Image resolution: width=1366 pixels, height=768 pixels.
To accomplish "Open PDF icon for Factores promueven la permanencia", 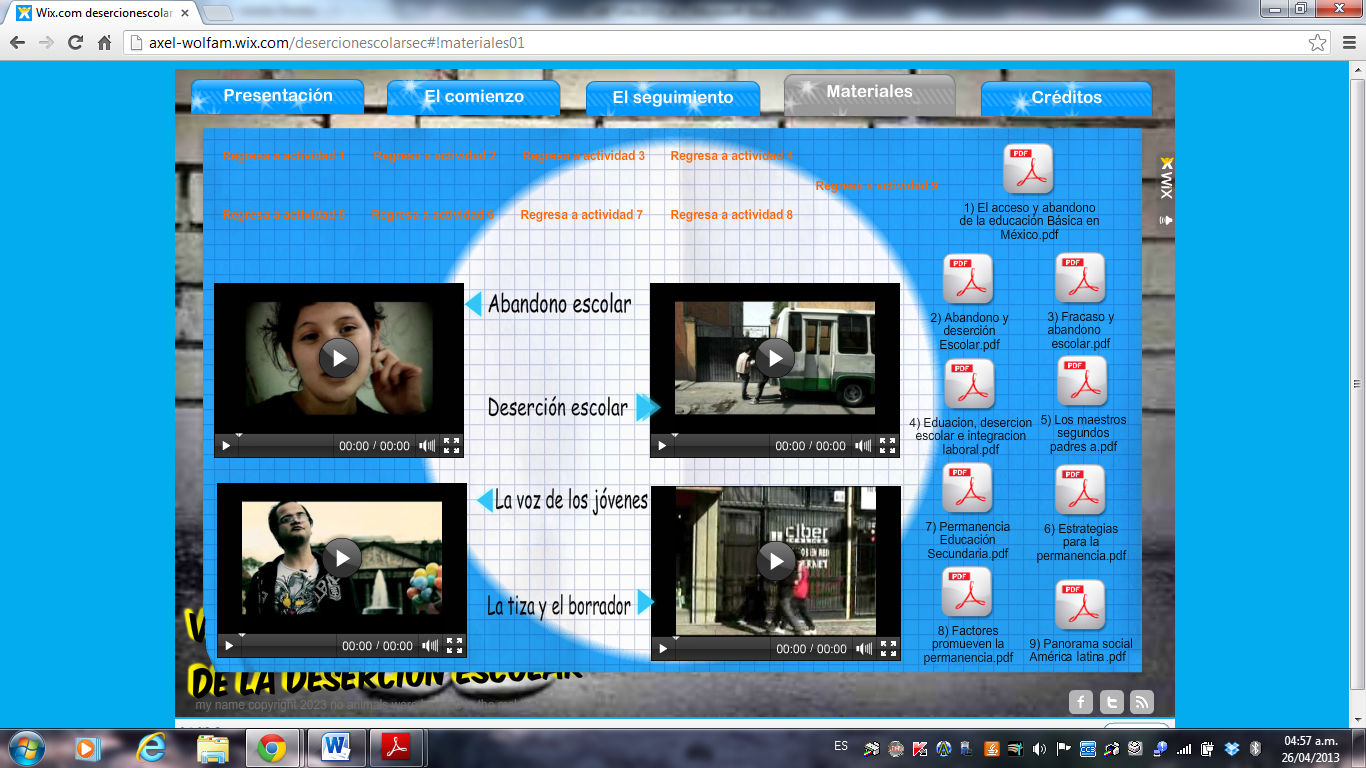I will tap(966, 592).
